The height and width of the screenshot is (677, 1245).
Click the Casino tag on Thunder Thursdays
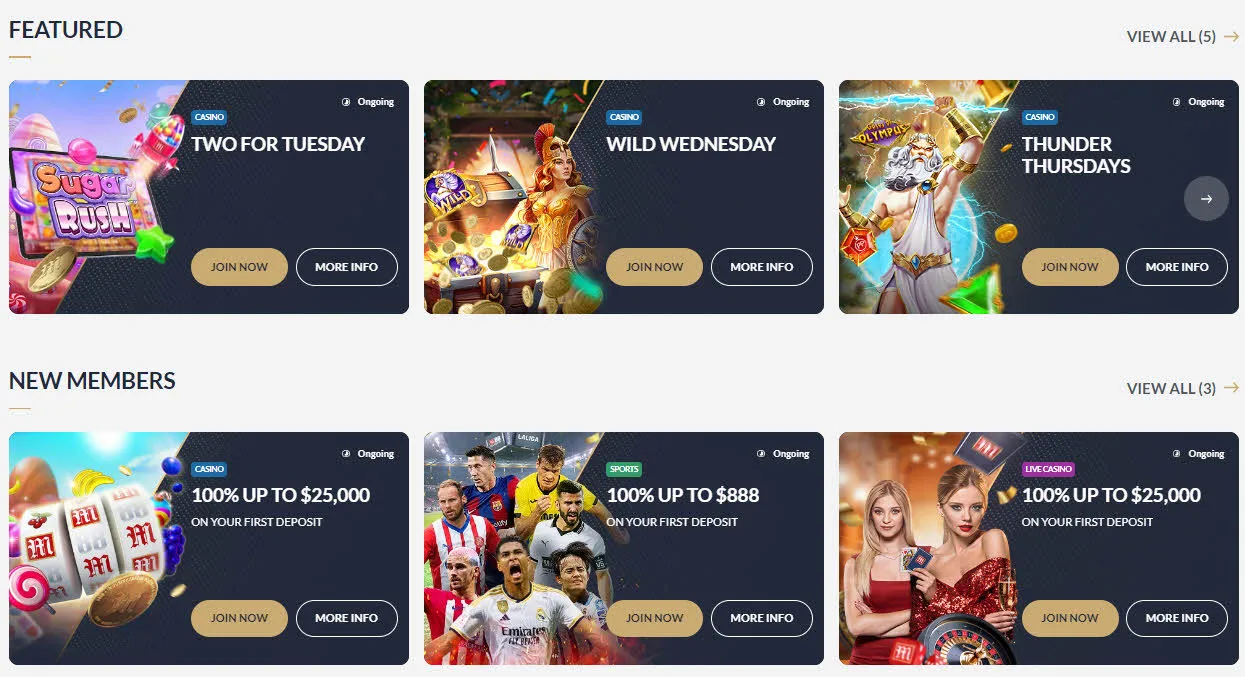coord(1040,117)
